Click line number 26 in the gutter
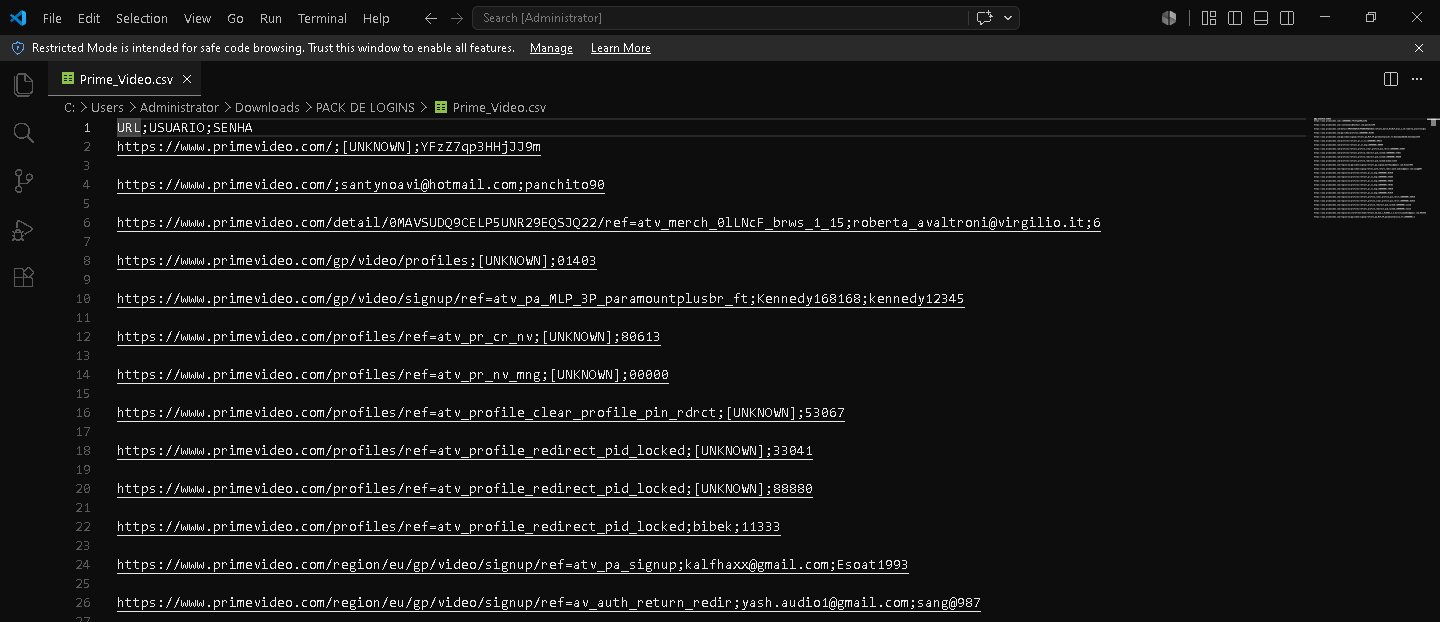 click(83, 602)
